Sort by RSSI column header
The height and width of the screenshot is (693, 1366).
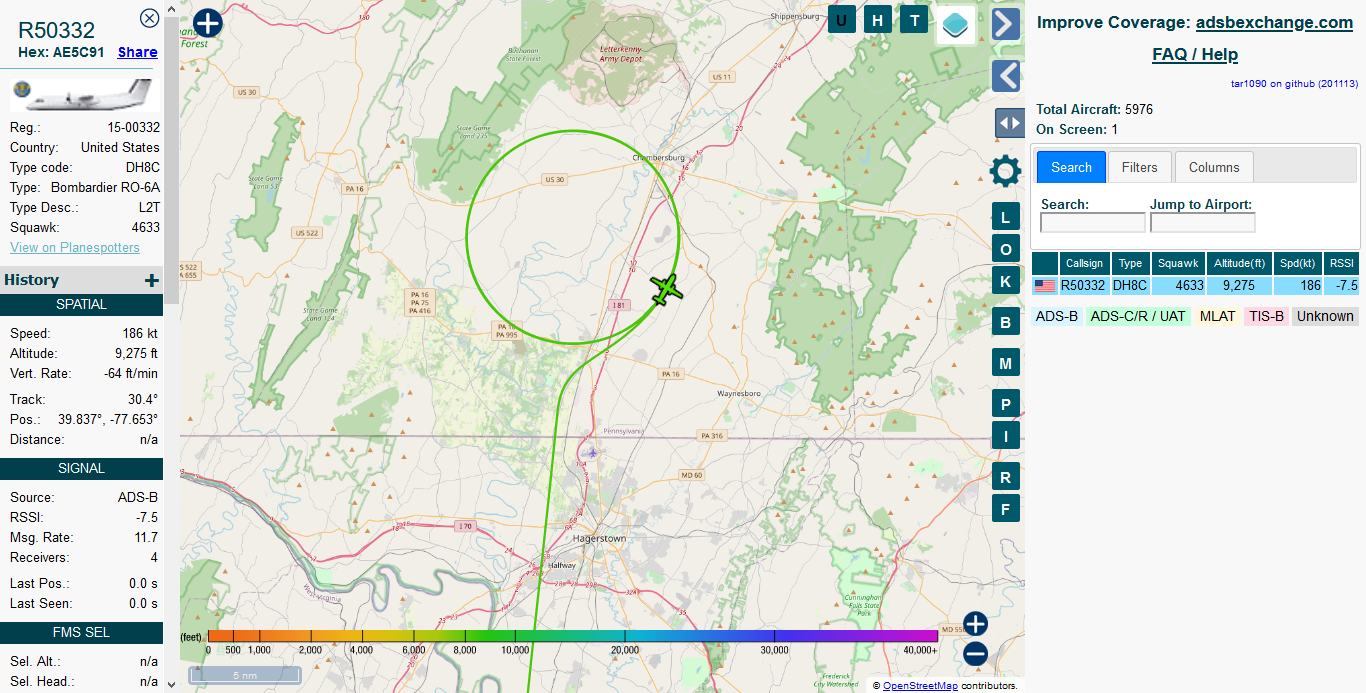pos(1341,263)
